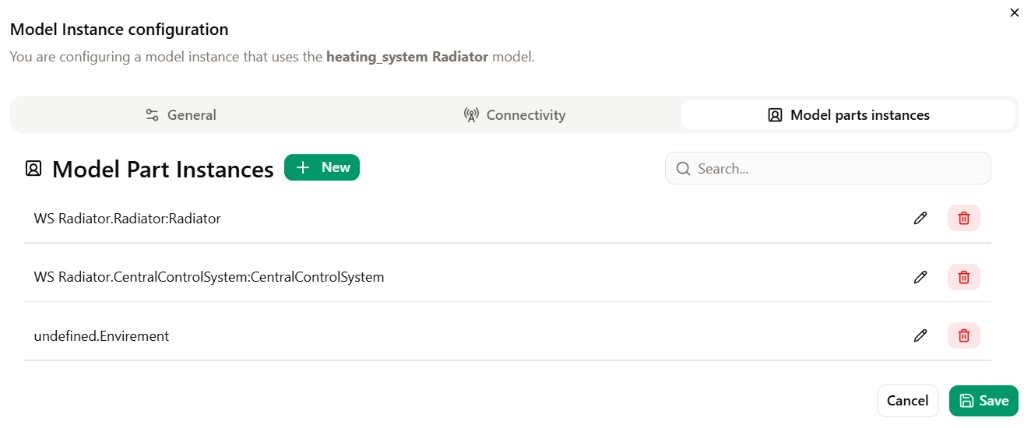Screen dimensions: 1024x428
Task: Switch to the General tab
Action: [x=180, y=115]
